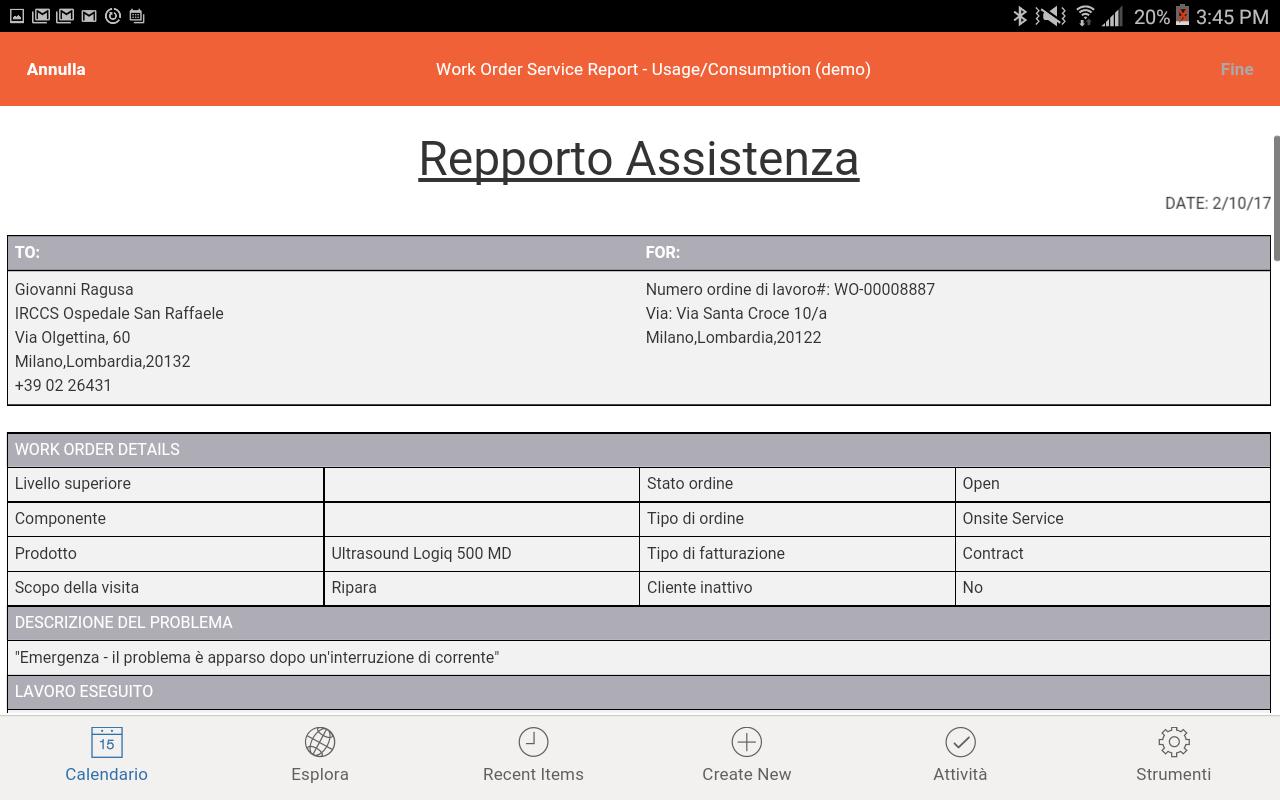1280x800 pixels.
Task: Select the Ultrasound Logiq 500 MD value
Action: click(x=421, y=553)
